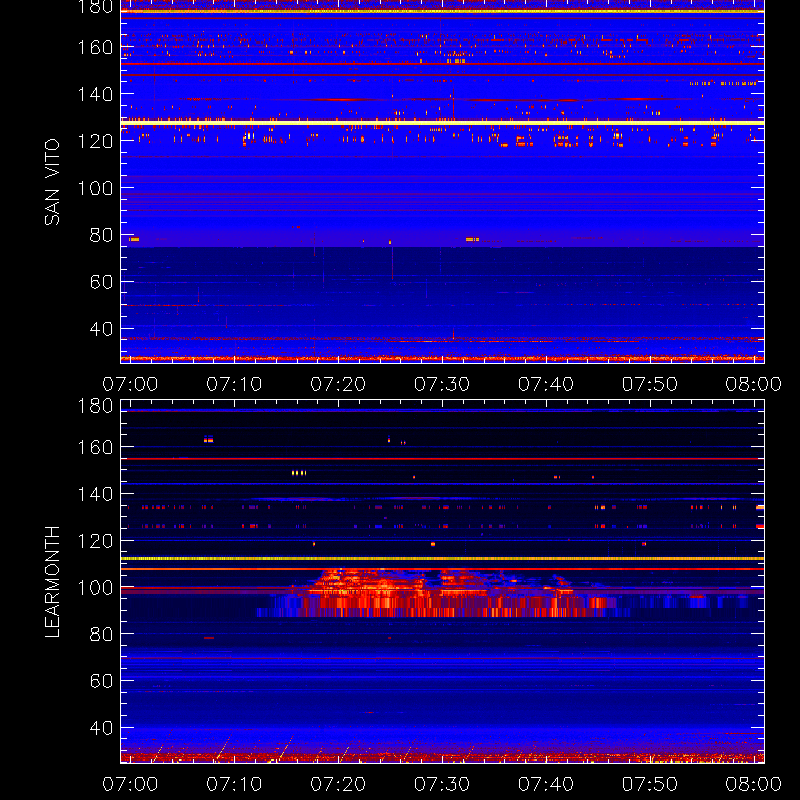Click 07:30 time label under San Vito plot
Viewport: 800px width, 800px height.
coord(442,384)
